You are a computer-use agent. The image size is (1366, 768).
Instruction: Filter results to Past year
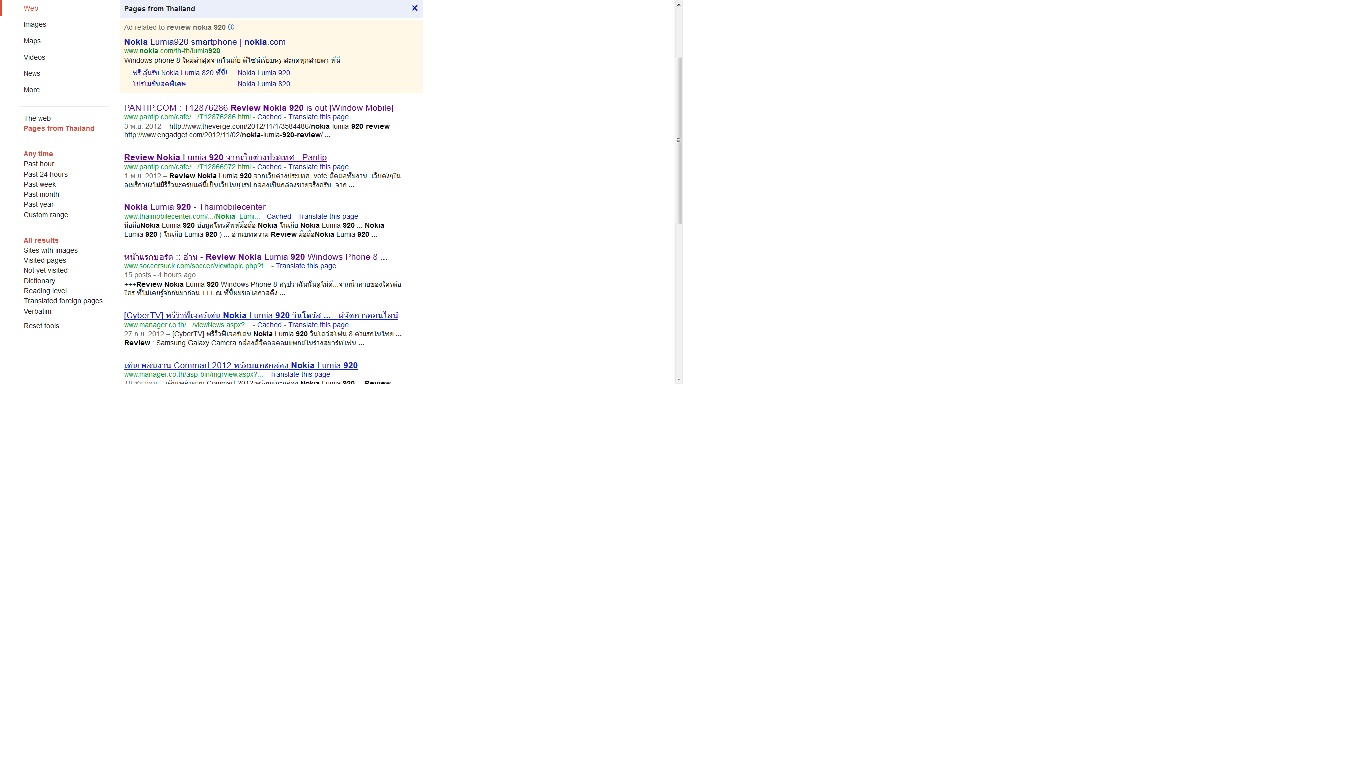click(39, 204)
